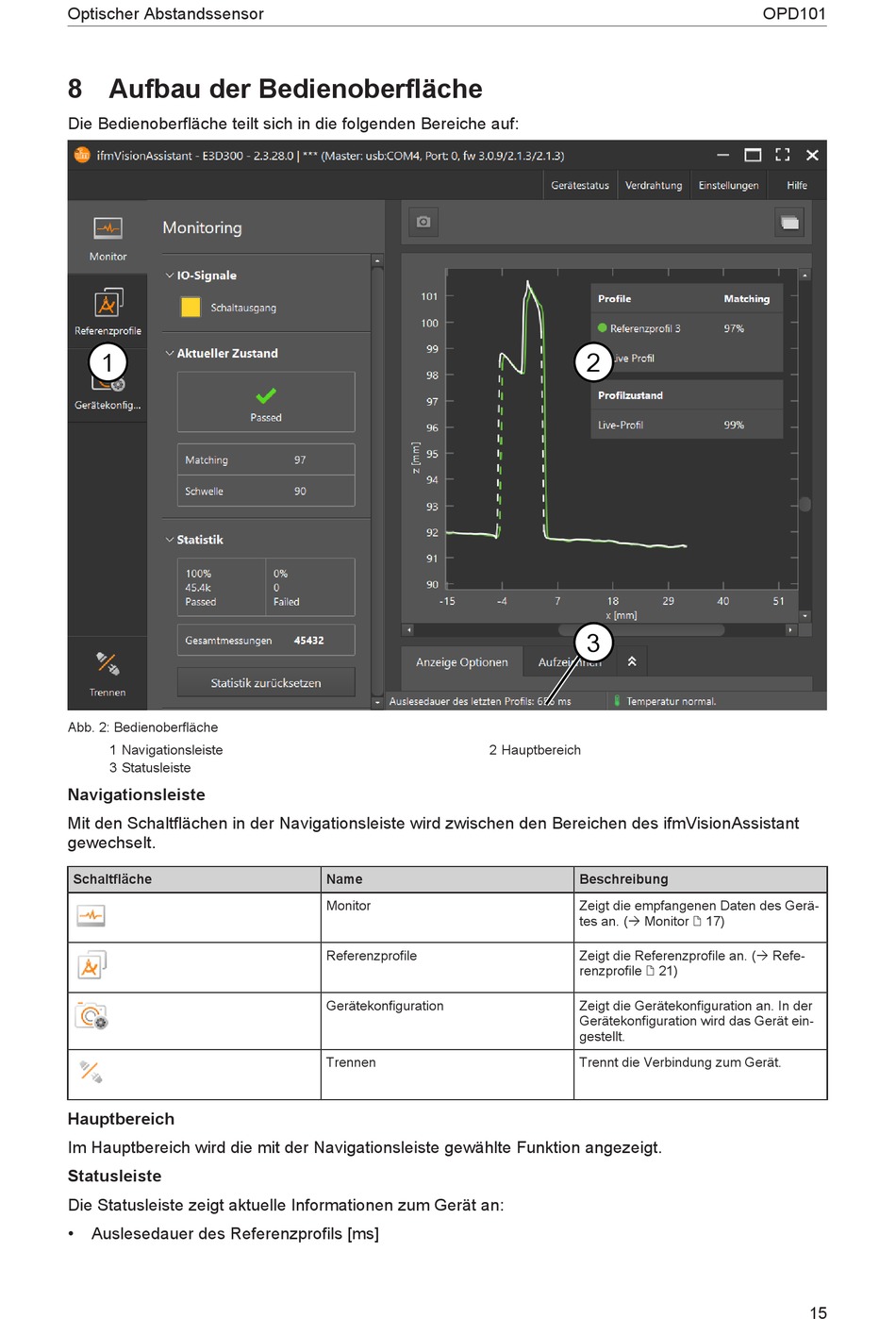Open Referenzprofile in the navigation bar
Image resolution: width=896 pixels, height=1319 pixels.
[x=108, y=311]
